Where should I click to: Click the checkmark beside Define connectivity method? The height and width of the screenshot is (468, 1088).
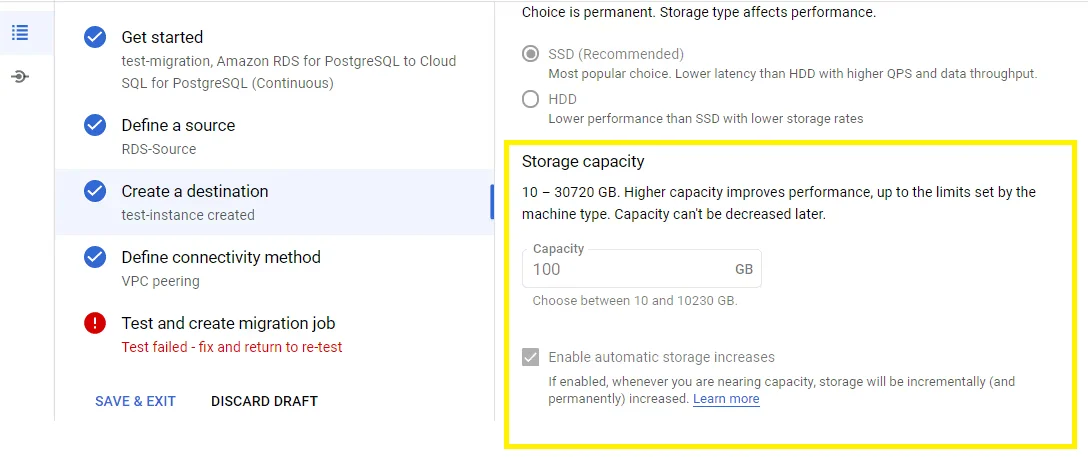pyautogui.click(x=95, y=258)
